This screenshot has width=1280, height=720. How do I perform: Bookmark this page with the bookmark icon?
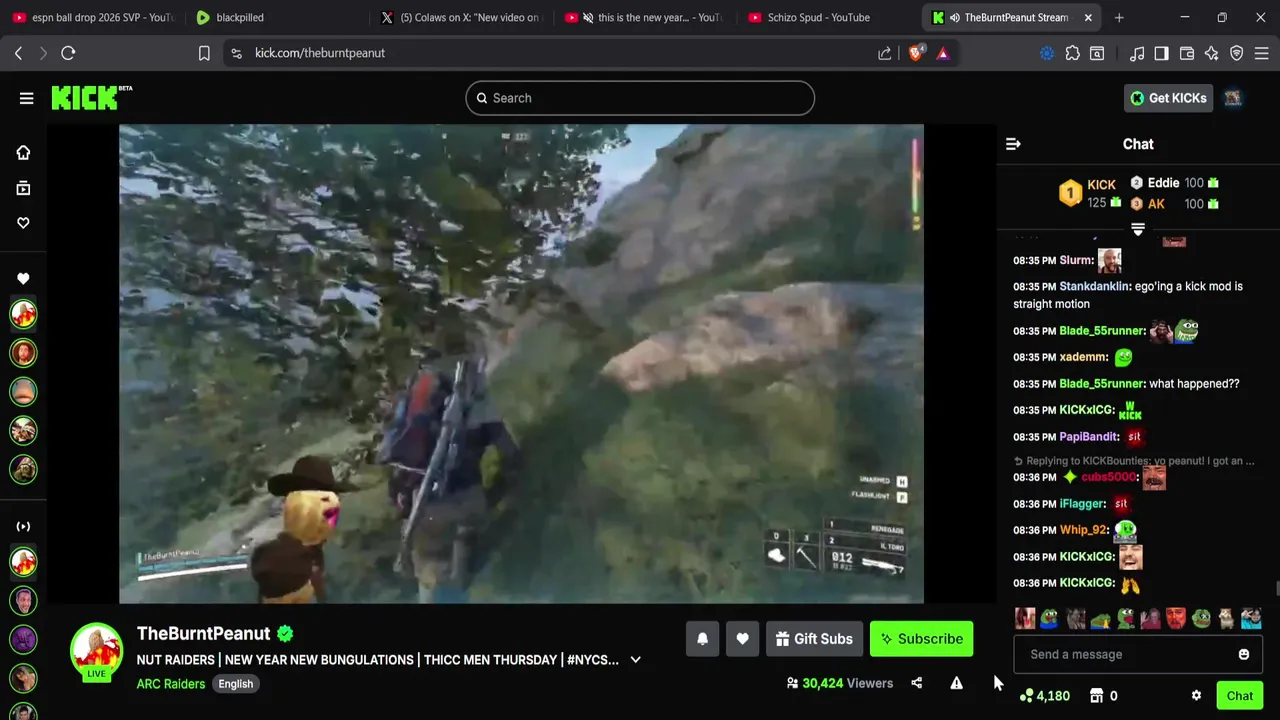pos(204,53)
